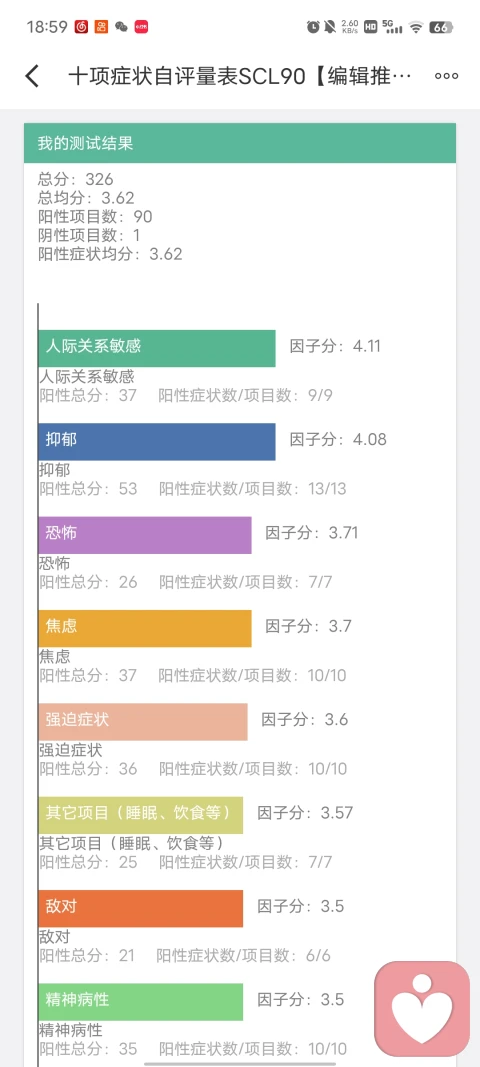Viewport: 480px width, 1067px height.
Task: Tap the muted bell status icon
Action: [330, 27]
